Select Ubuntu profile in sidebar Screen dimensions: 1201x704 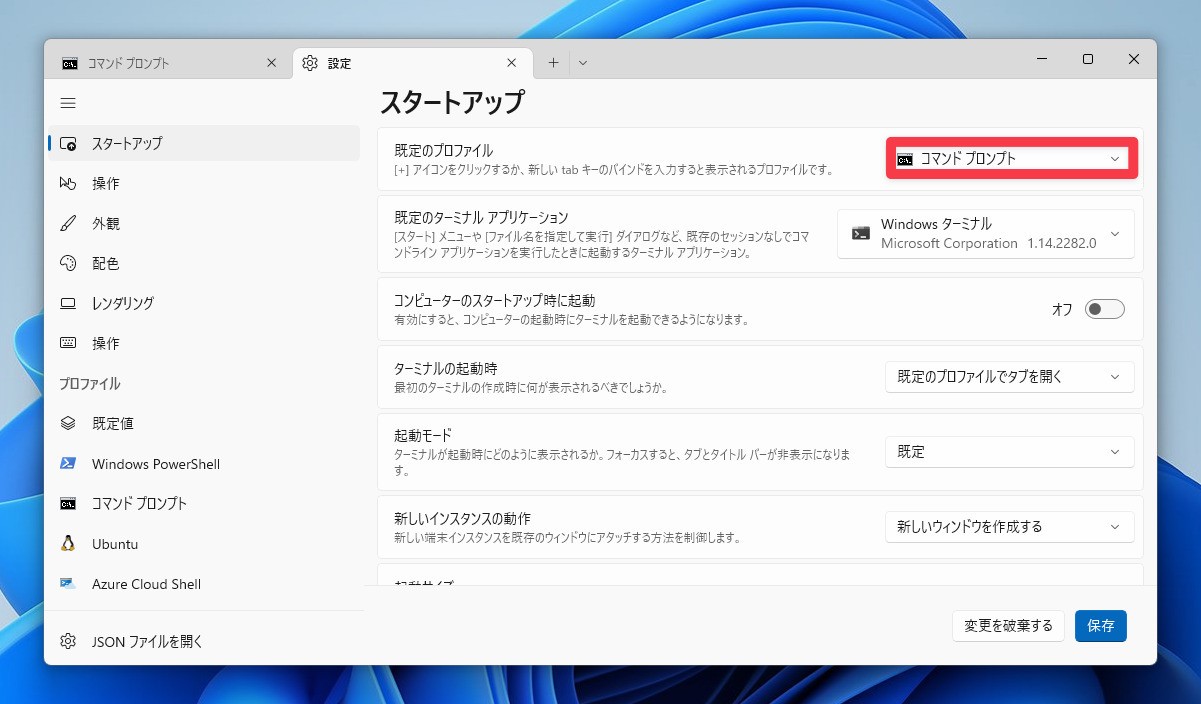pos(114,544)
